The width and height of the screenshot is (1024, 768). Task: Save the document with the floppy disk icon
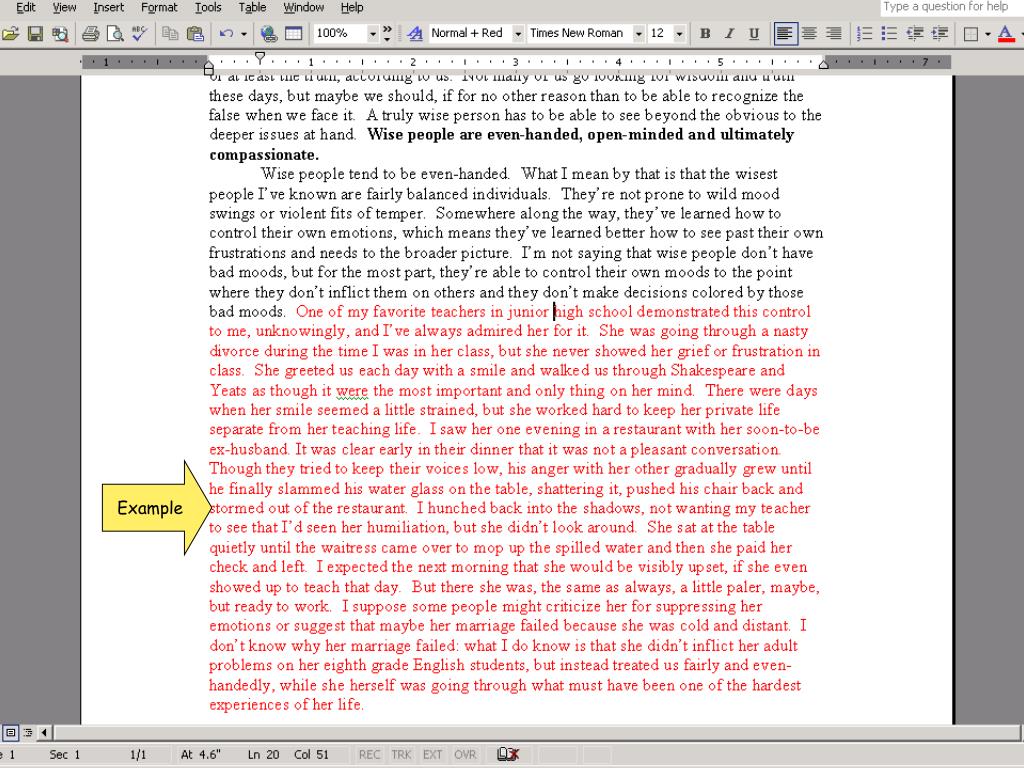click(x=35, y=33)
